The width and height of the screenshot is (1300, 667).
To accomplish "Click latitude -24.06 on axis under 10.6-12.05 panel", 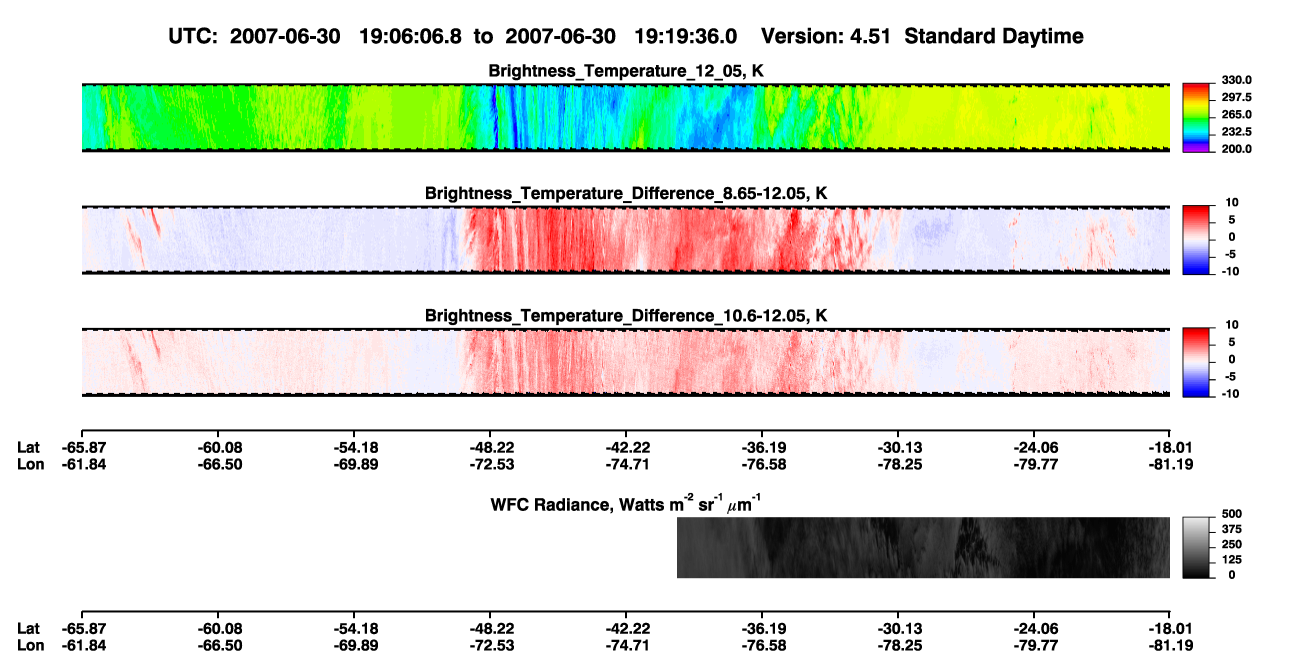I will click(x=1036, y=447).
